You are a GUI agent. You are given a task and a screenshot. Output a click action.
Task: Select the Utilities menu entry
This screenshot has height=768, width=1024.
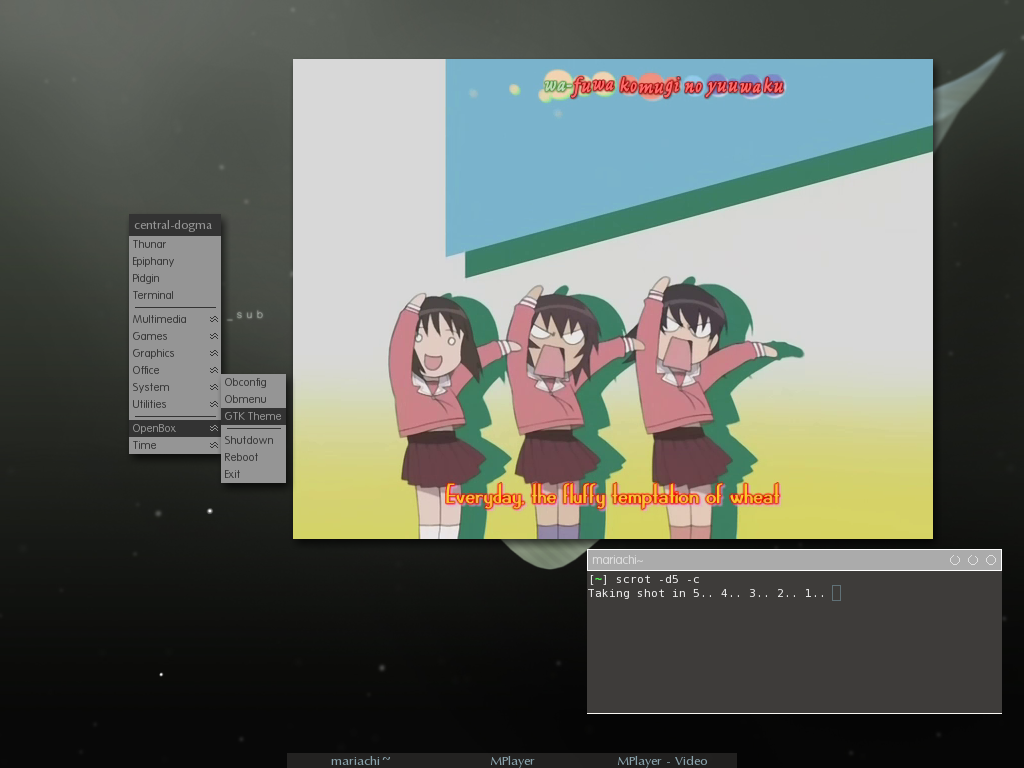point(174,404)
